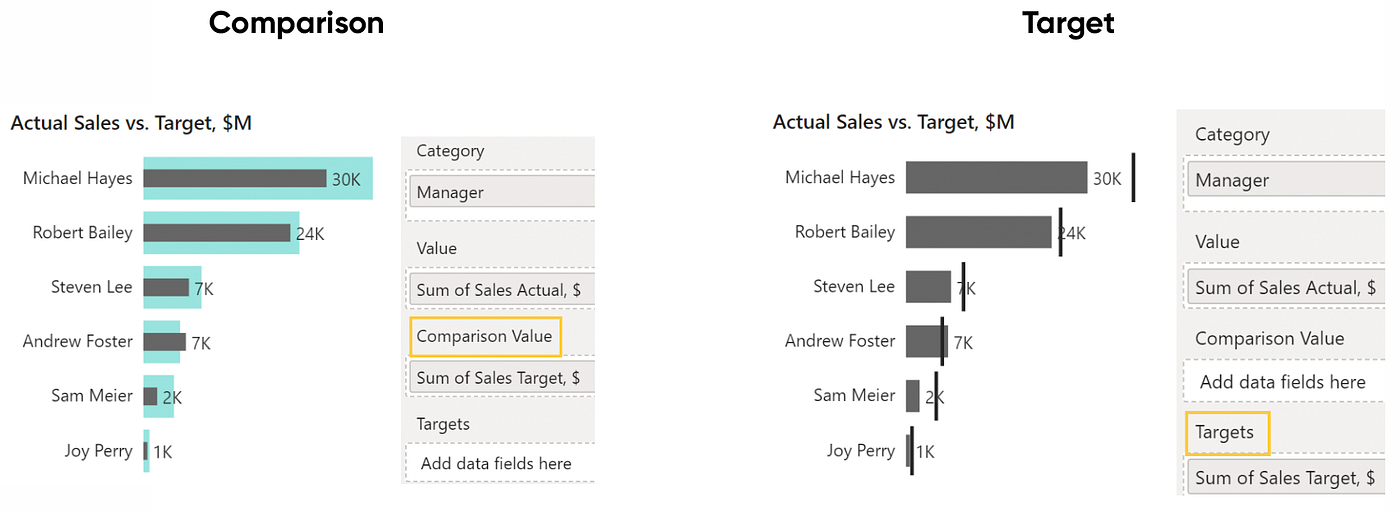1400x512 pixels.
Task: Click the highlighted Comparison Value label on left
Action: point(485,336)
